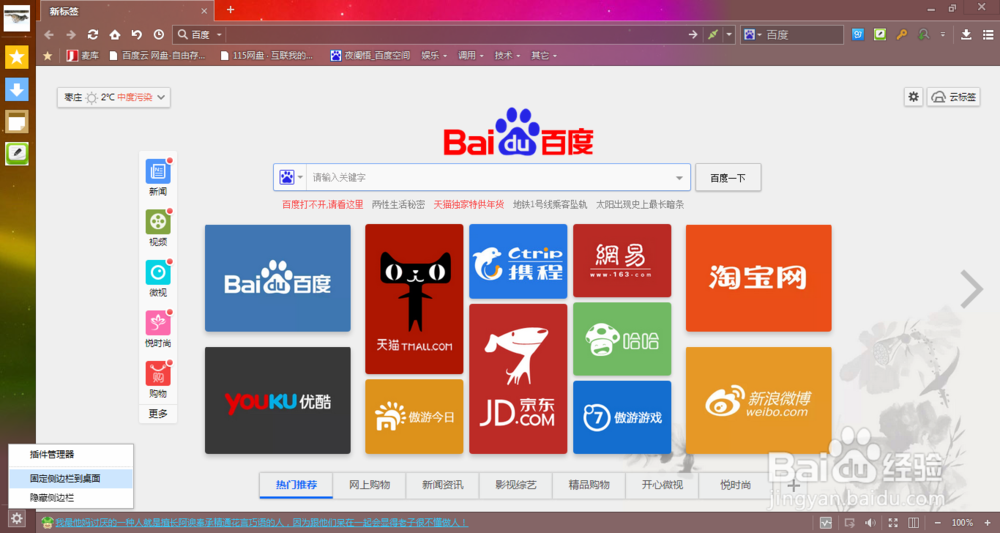
Task: Open the main menu list icon
Action: pos(988,34)
